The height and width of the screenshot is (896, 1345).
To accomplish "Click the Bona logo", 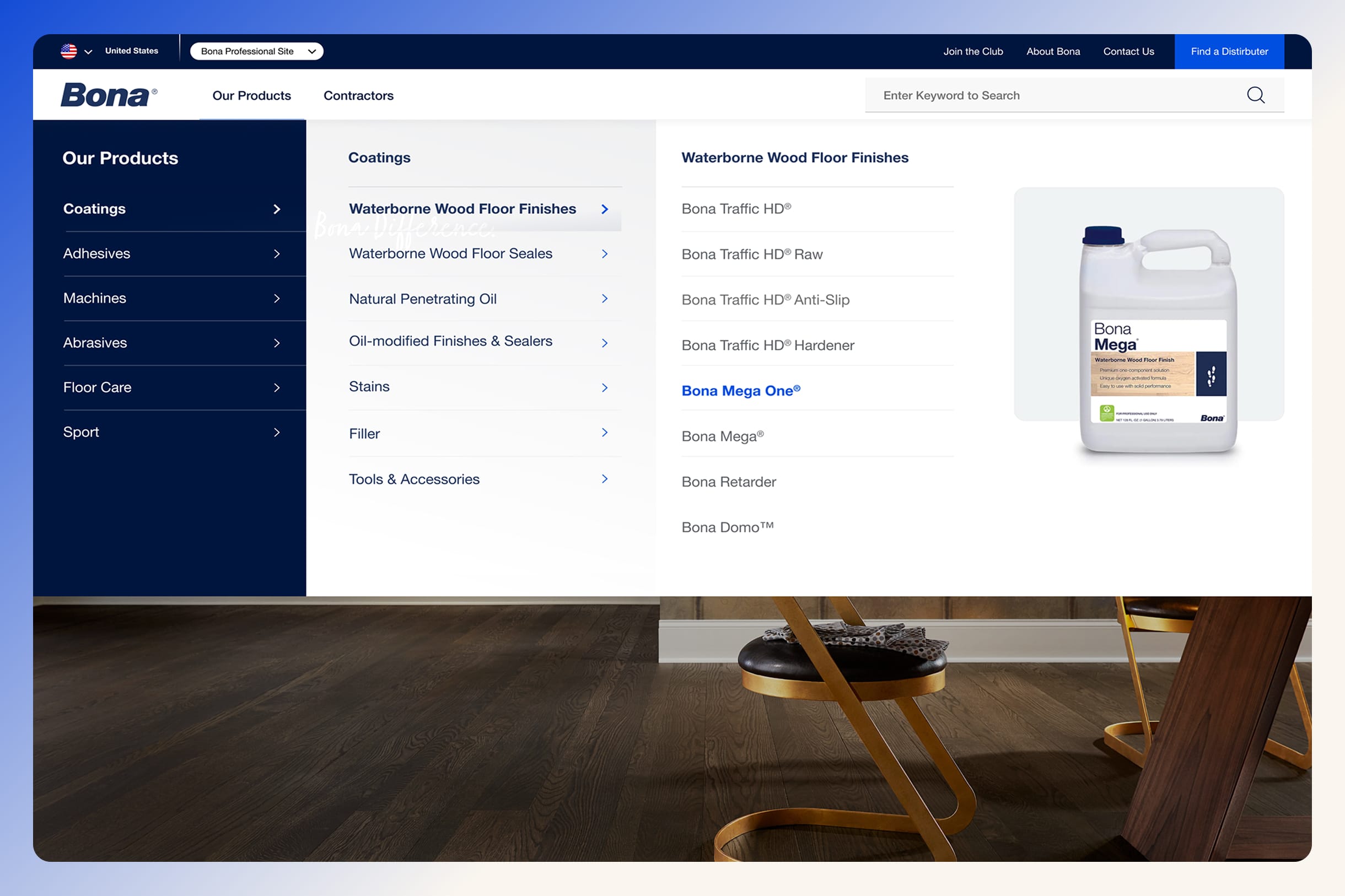I will [x=109, y=95].
